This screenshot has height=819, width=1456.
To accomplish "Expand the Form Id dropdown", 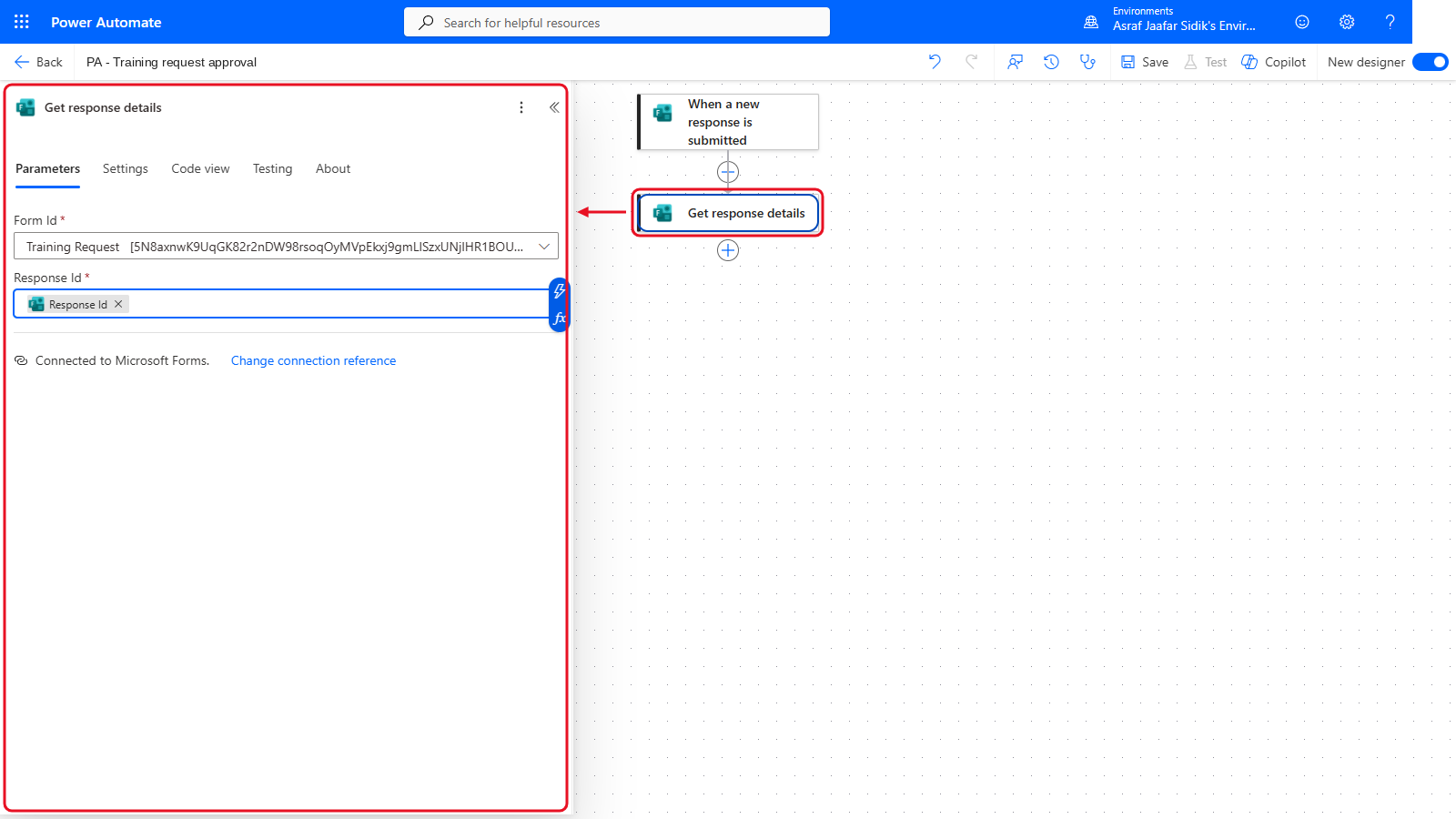I will [544, 247].
